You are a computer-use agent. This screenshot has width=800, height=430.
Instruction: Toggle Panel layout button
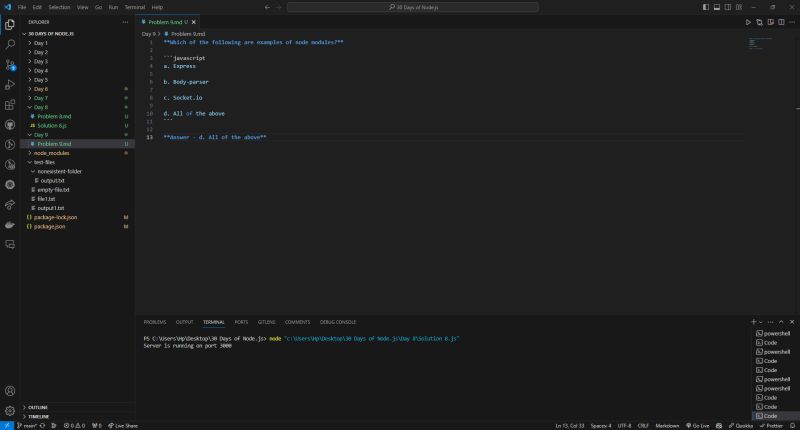[x=717, y=7]
